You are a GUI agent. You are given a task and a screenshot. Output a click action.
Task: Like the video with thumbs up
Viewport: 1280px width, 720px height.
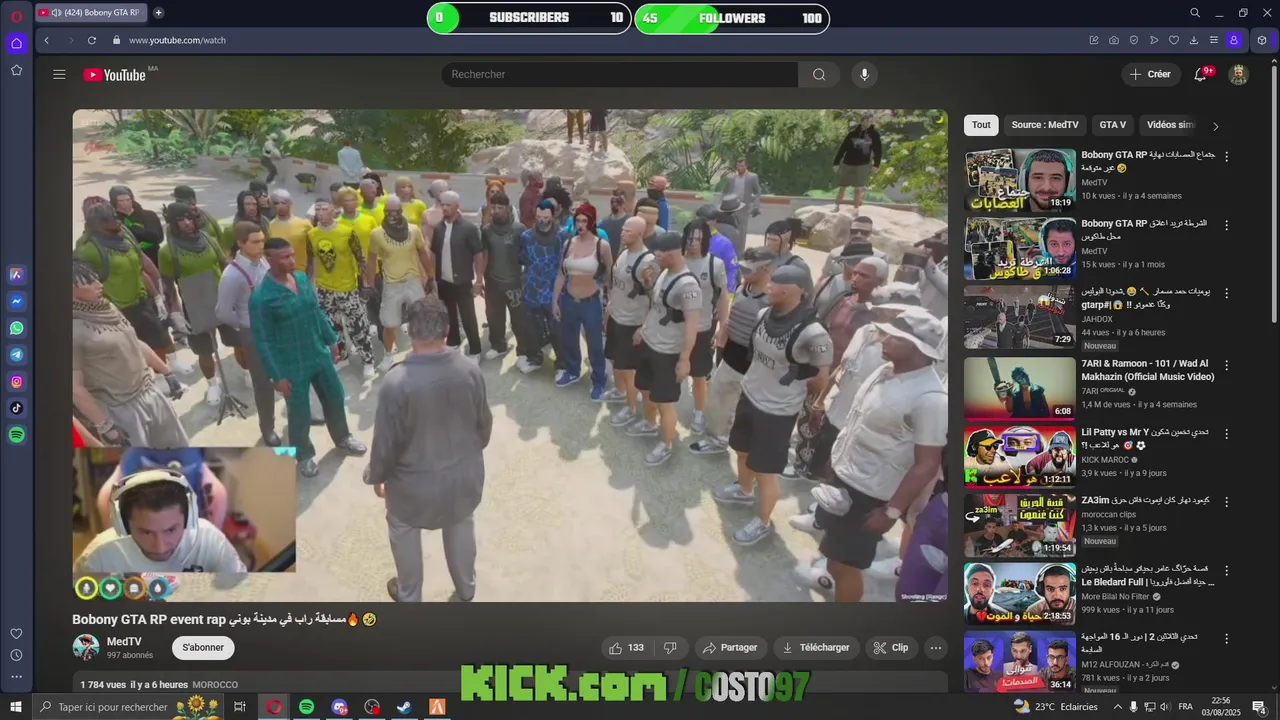(x=626, y=648)
